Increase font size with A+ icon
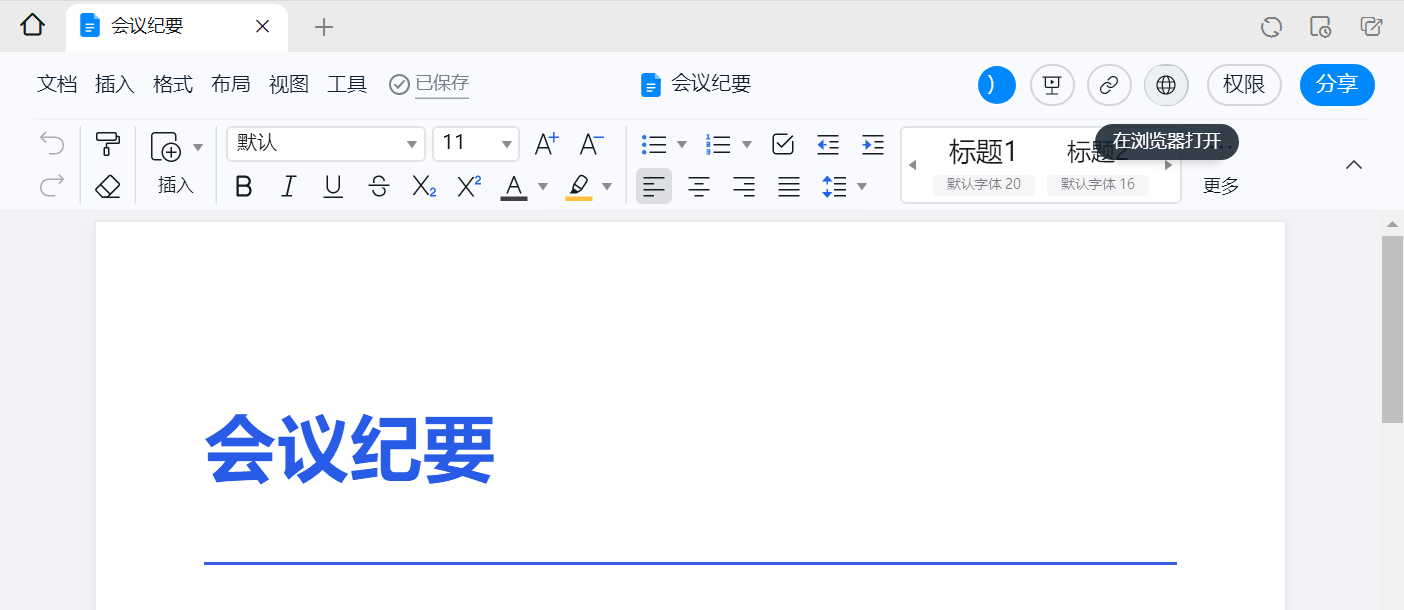The height and width of the screenshot is (610, 1404). pos(546,144)
